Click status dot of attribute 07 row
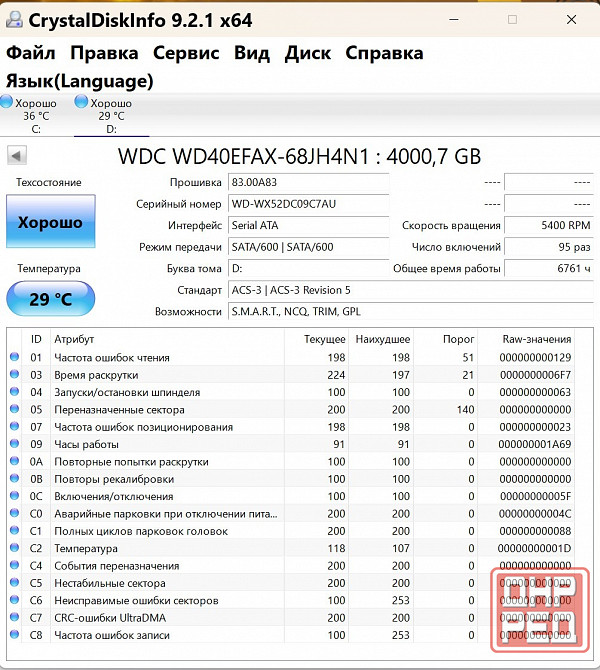This screenshot has width=600, height=670. (x=15, y=426)
